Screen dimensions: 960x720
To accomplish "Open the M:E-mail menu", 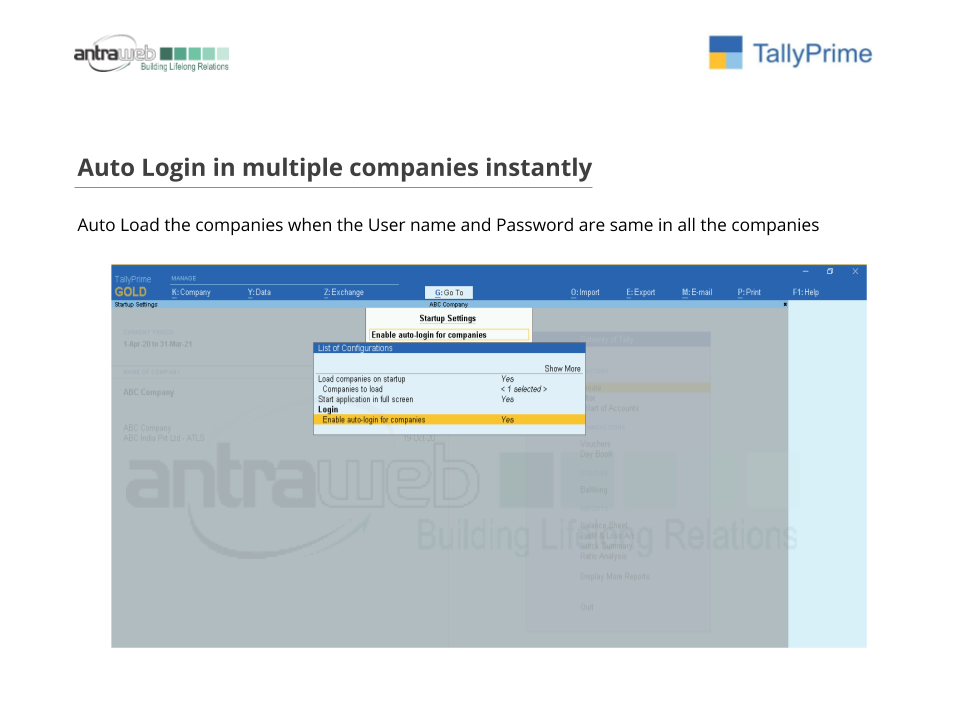I will (697, 292).
